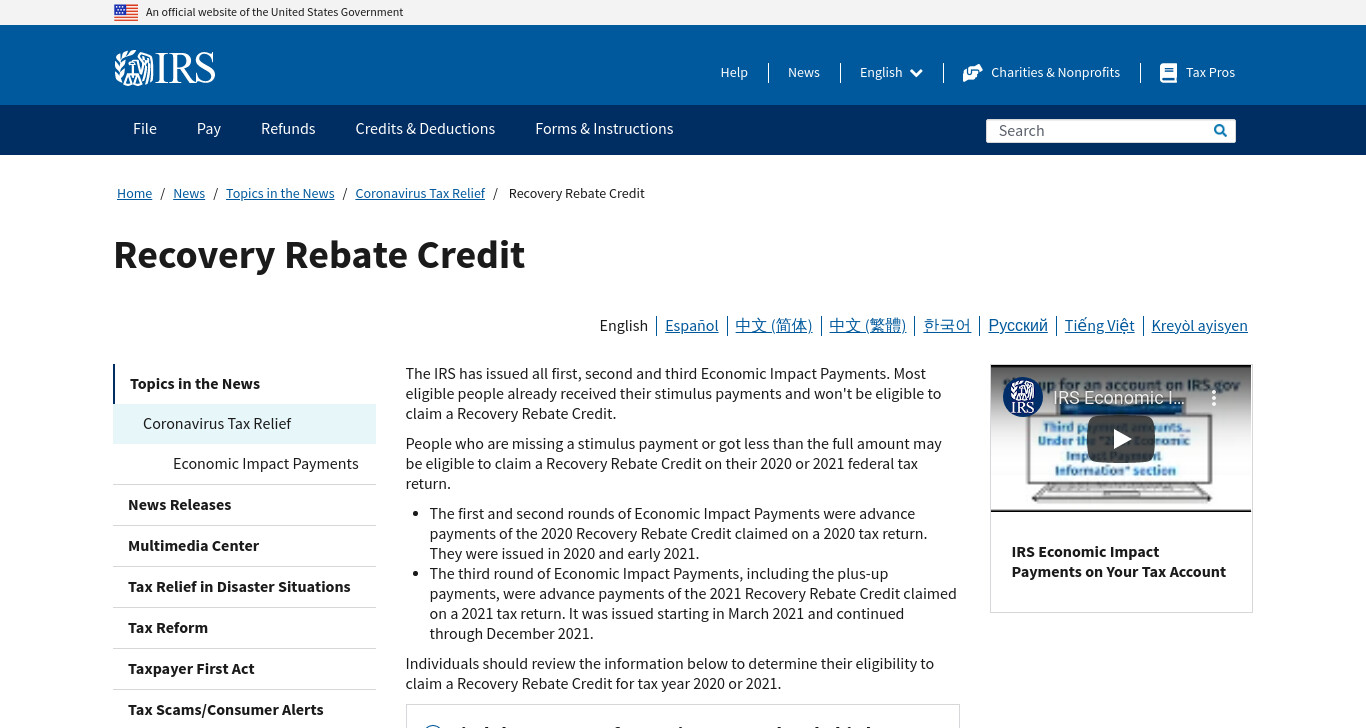
Task: Expand the English language dropdown
Action: (x=891, y=73)
